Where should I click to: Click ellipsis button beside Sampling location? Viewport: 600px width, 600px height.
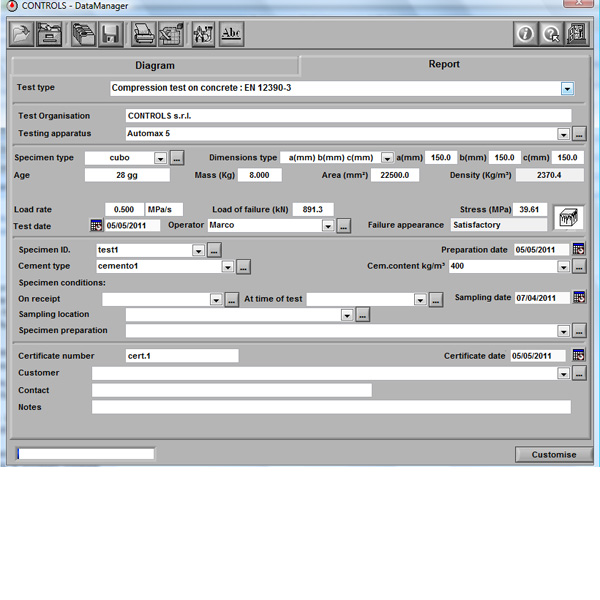(363, 315)
